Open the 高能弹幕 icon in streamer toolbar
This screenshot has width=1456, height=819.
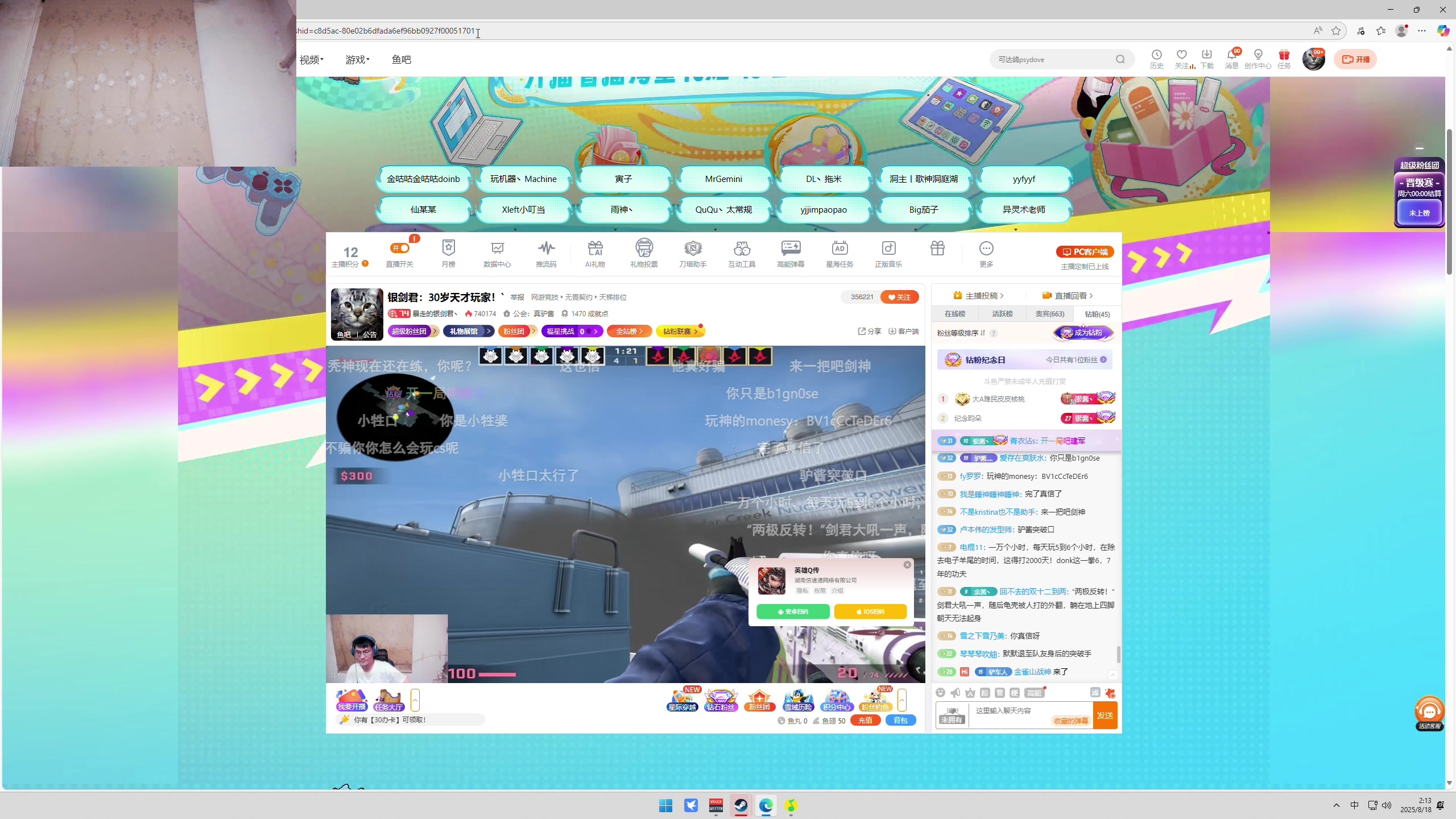pos(791,253)
